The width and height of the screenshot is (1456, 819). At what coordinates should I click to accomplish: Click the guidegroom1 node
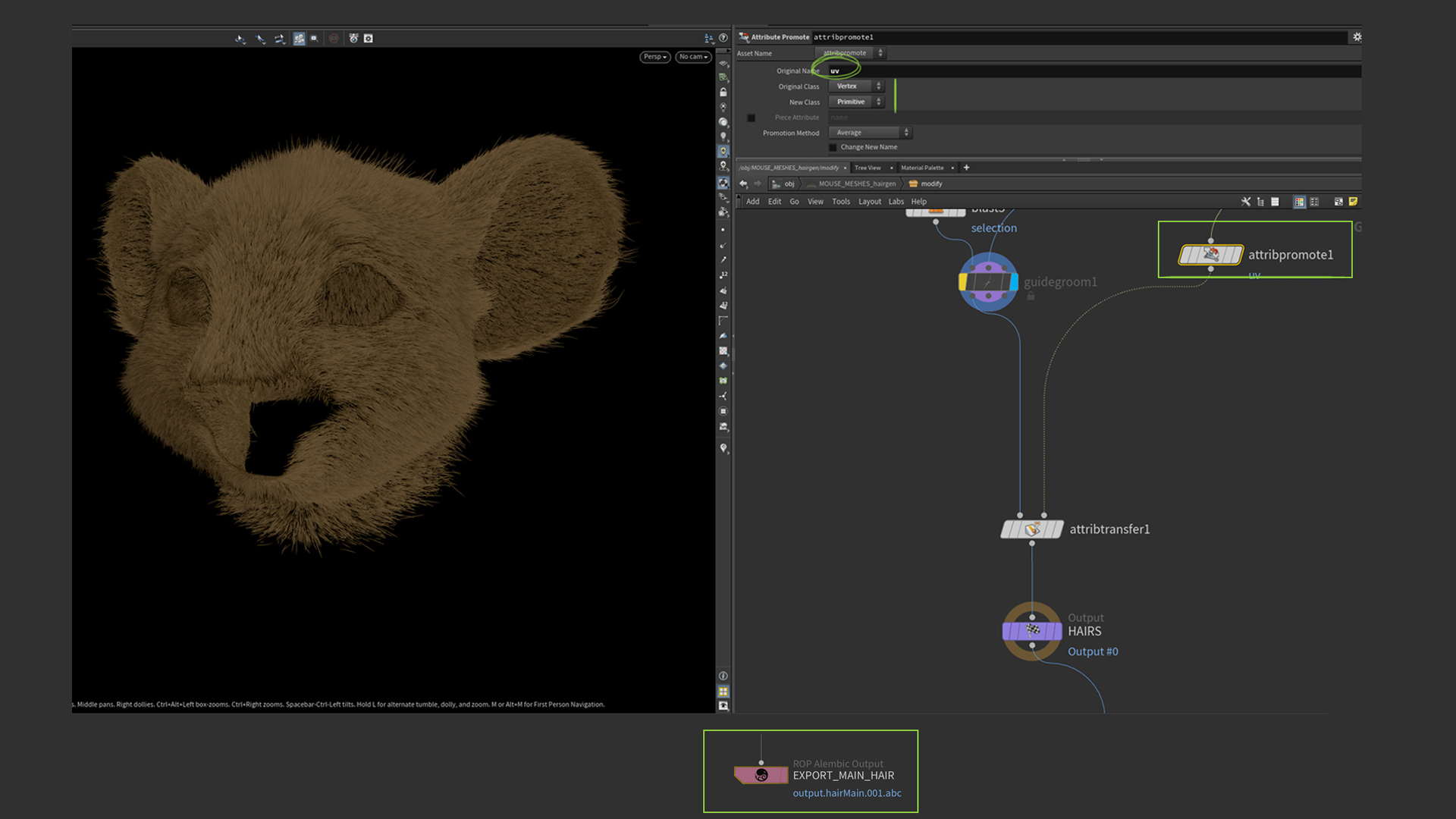point(988,282)
